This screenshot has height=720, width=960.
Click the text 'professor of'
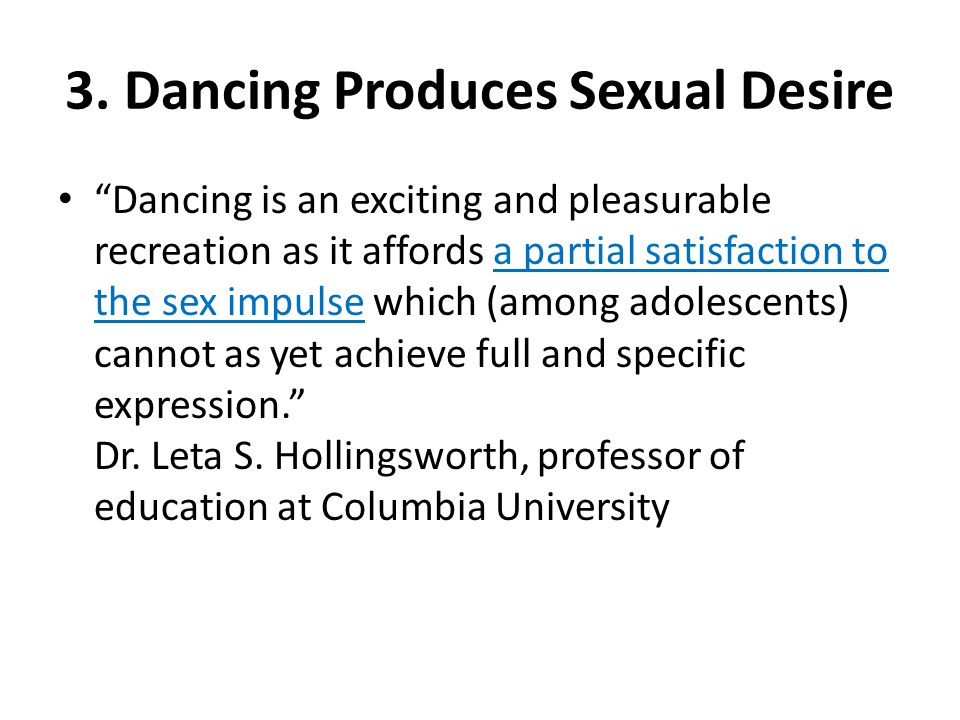tap(641, 457)
